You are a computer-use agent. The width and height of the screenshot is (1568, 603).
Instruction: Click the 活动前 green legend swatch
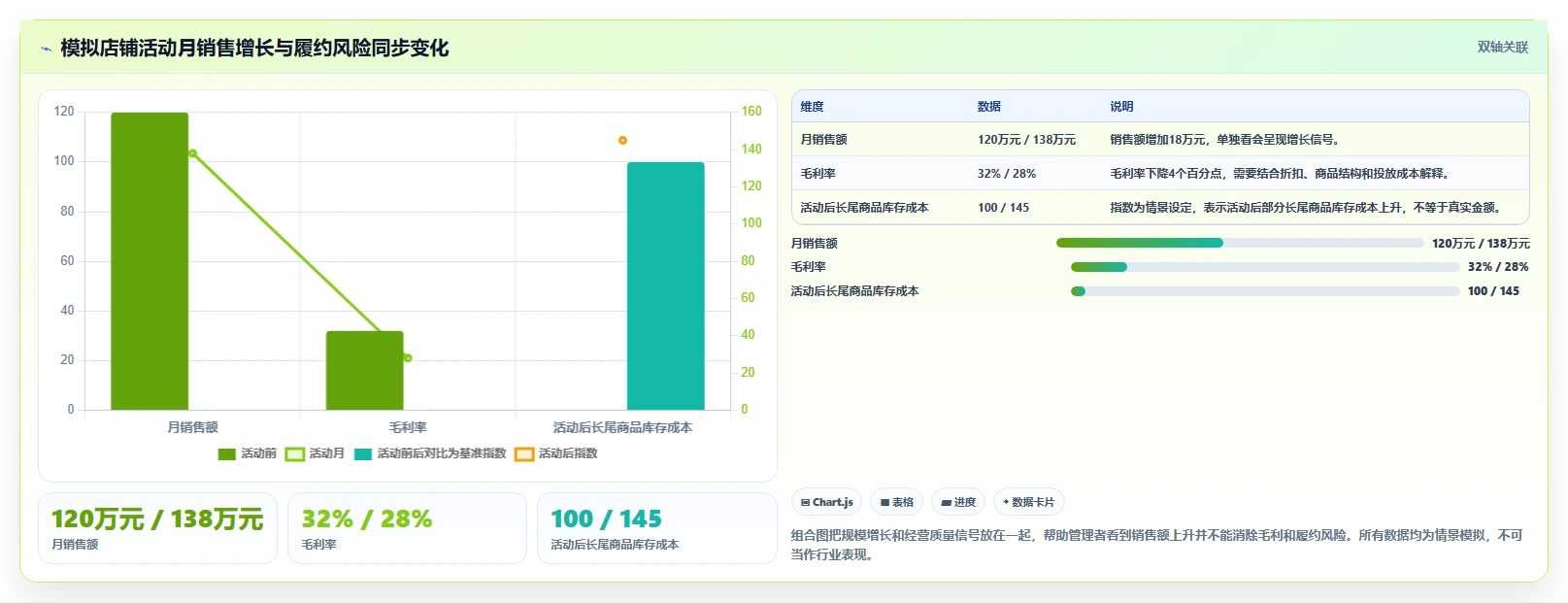point(227,454)
